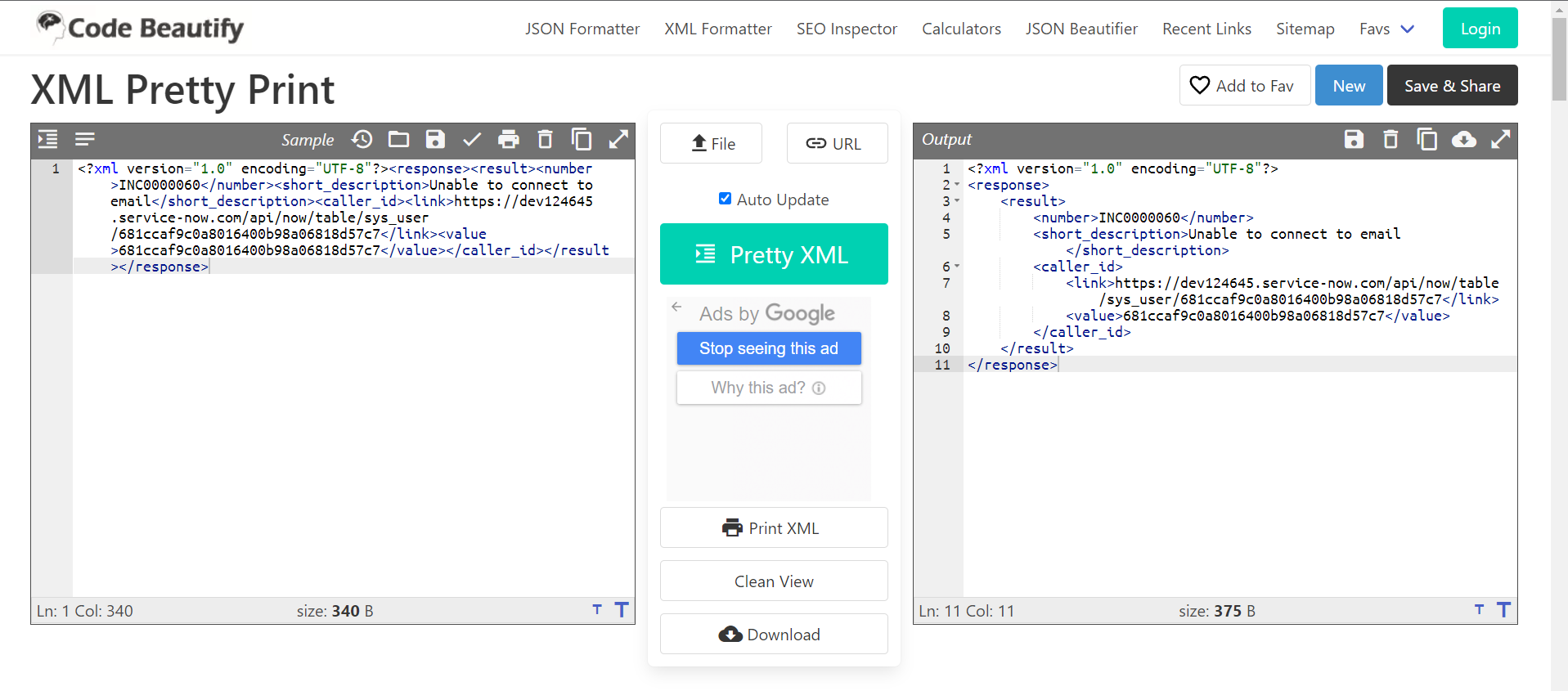Click the New button

[1349, 85]
